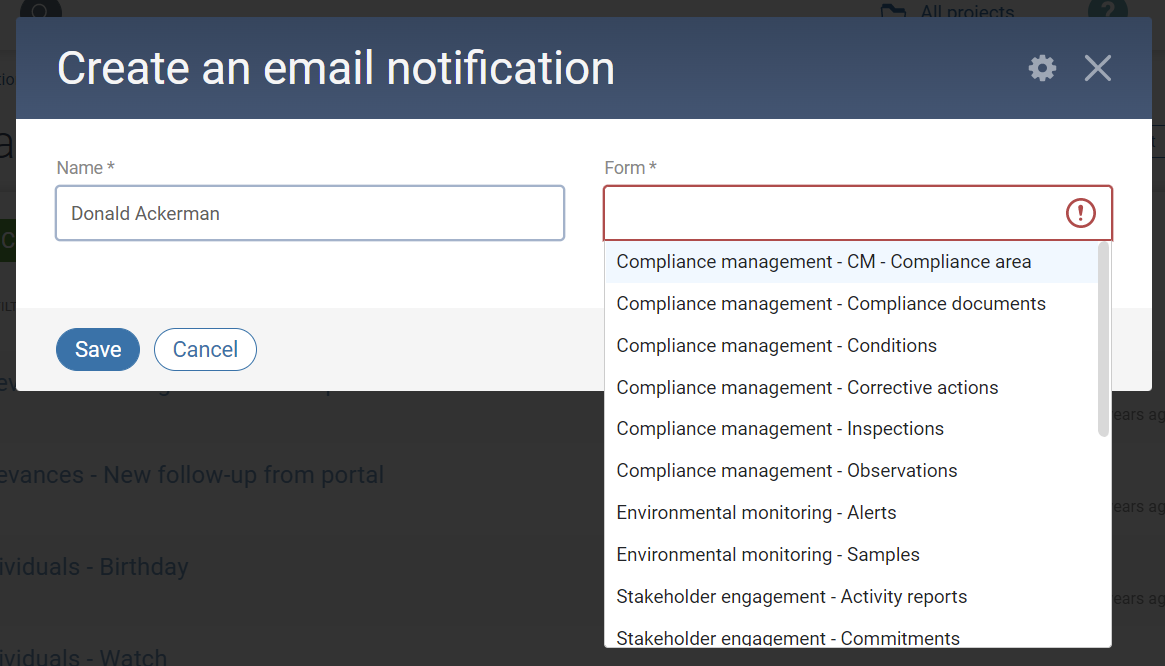Pick Compliance management - Conditions from list
Image resolution: width=1165 pixels, height=666 pixels.
tap(851, 346)
